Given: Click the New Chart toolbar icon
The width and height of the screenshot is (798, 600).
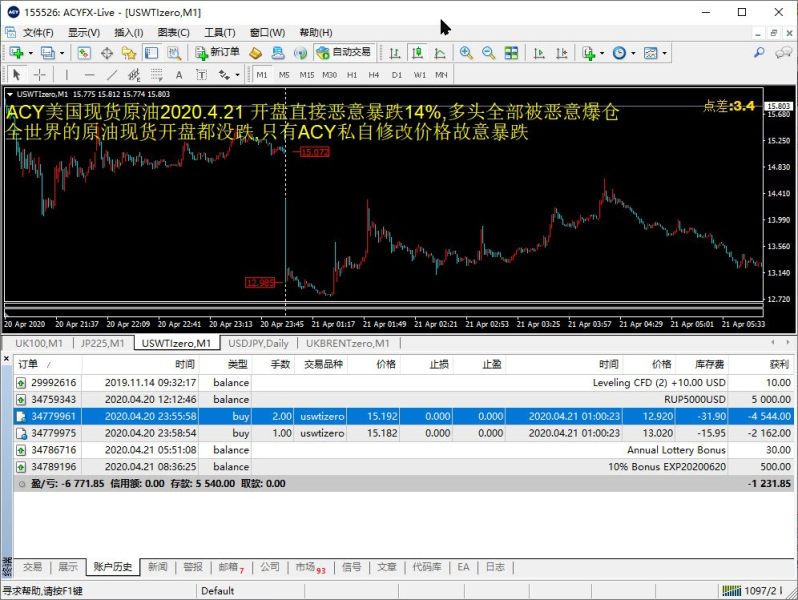Looking at the screenshot, I should click(16, 52).
